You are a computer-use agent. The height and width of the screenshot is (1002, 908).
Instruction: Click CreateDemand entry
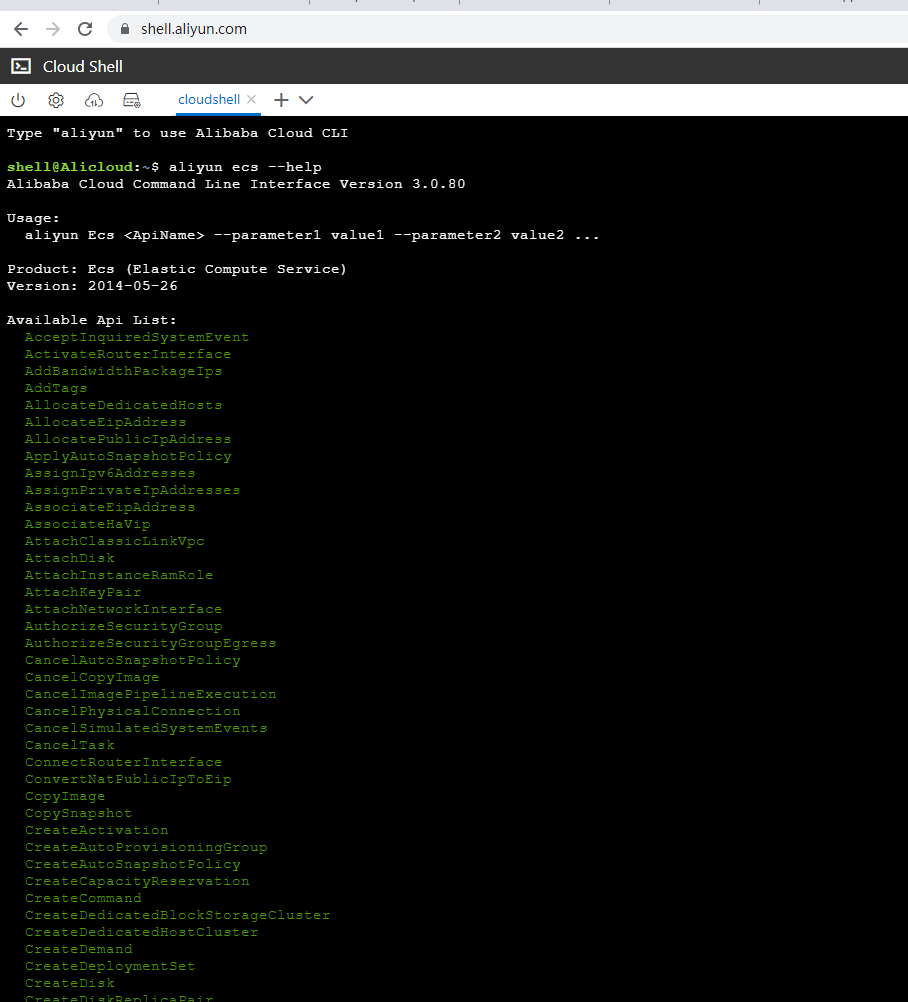pos(79,949)
